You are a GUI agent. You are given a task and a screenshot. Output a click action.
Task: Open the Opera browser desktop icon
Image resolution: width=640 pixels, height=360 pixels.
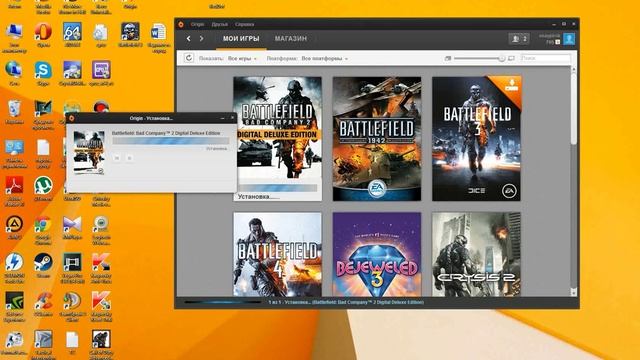click(43, 32)
